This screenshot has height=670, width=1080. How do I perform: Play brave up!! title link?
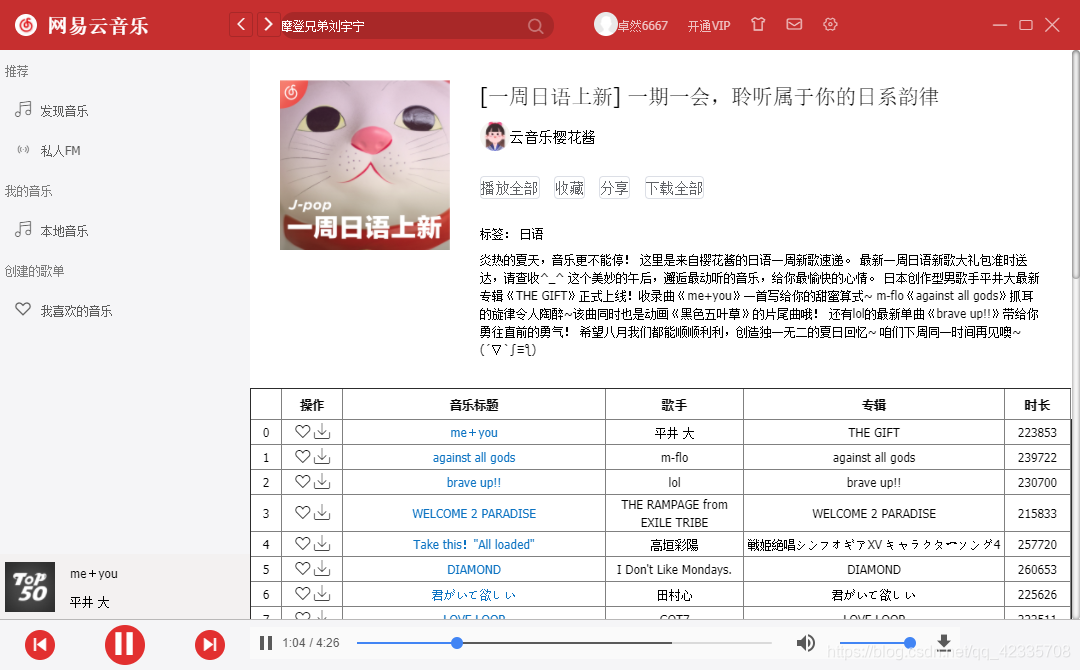coord(474,482)
